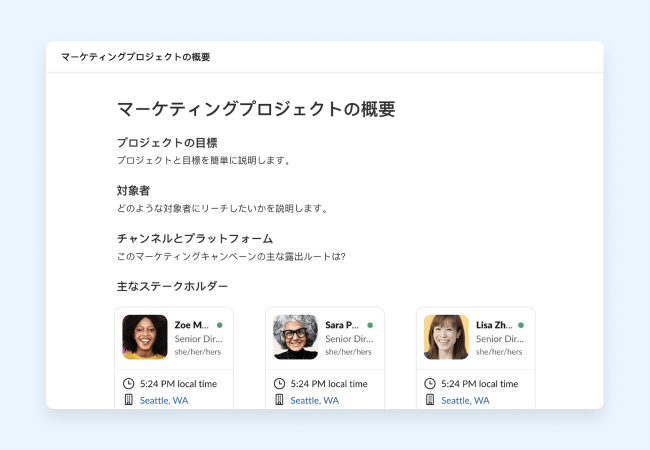Click Lisa's profile photo
This screenshot has width=650, height=450.
pos(446,337)
